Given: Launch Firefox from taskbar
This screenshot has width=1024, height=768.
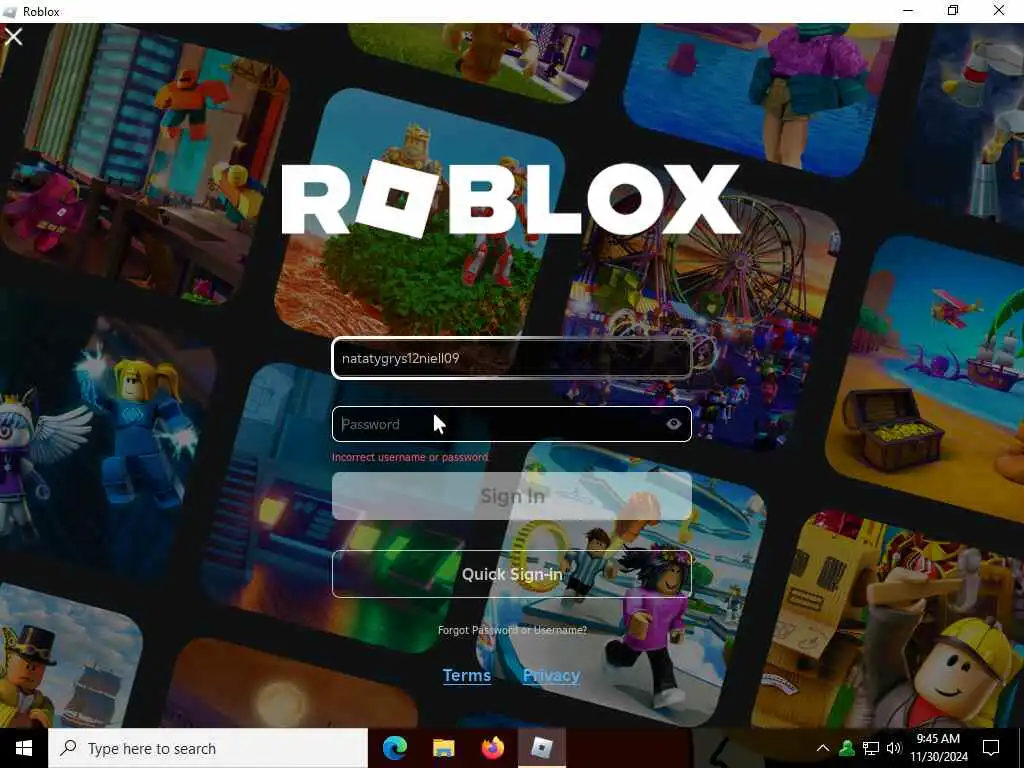Looking at the screenshot, I should pos(492,748).
